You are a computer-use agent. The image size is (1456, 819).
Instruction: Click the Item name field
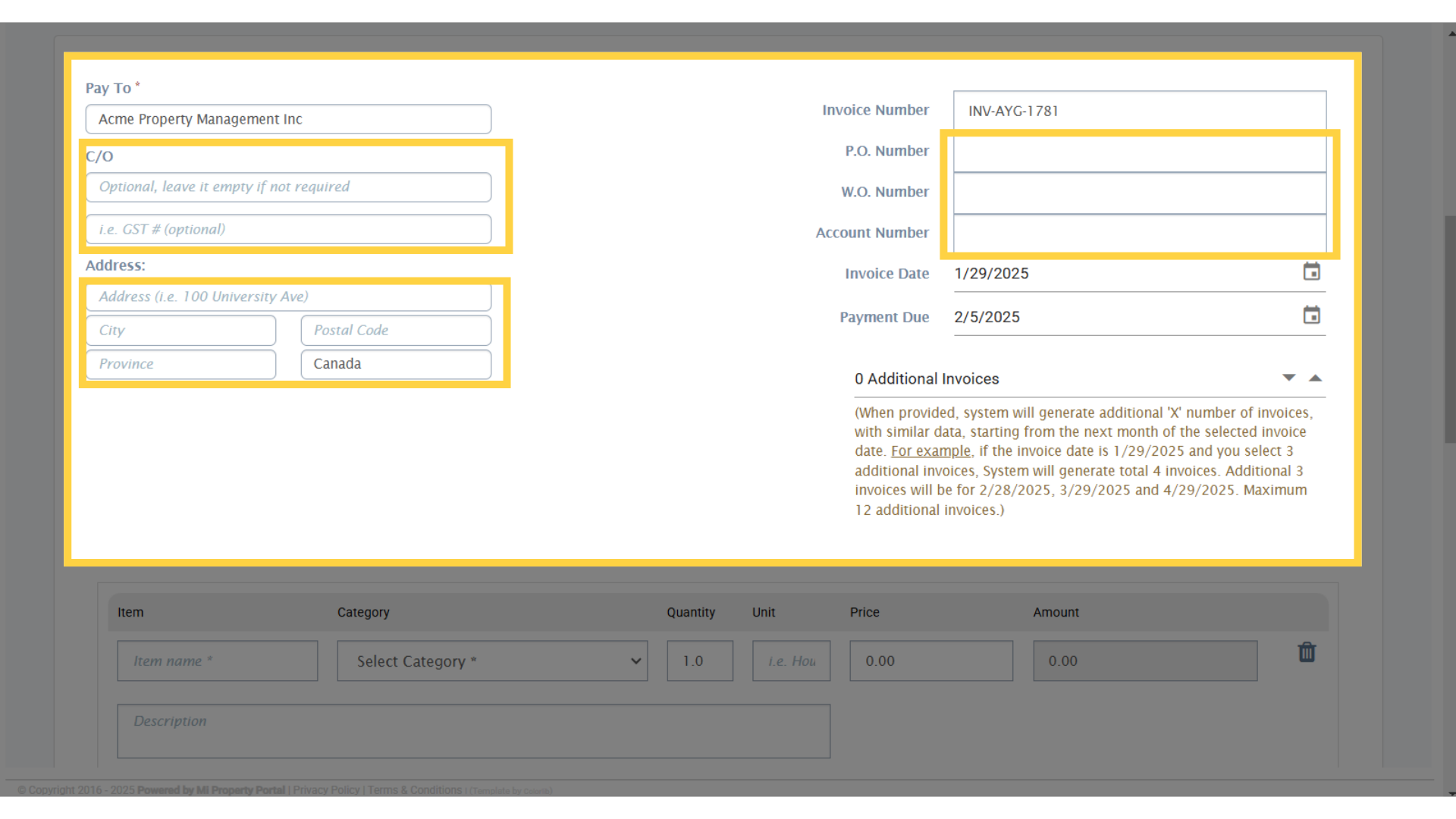pyautogui.click(x=217, y=661)
